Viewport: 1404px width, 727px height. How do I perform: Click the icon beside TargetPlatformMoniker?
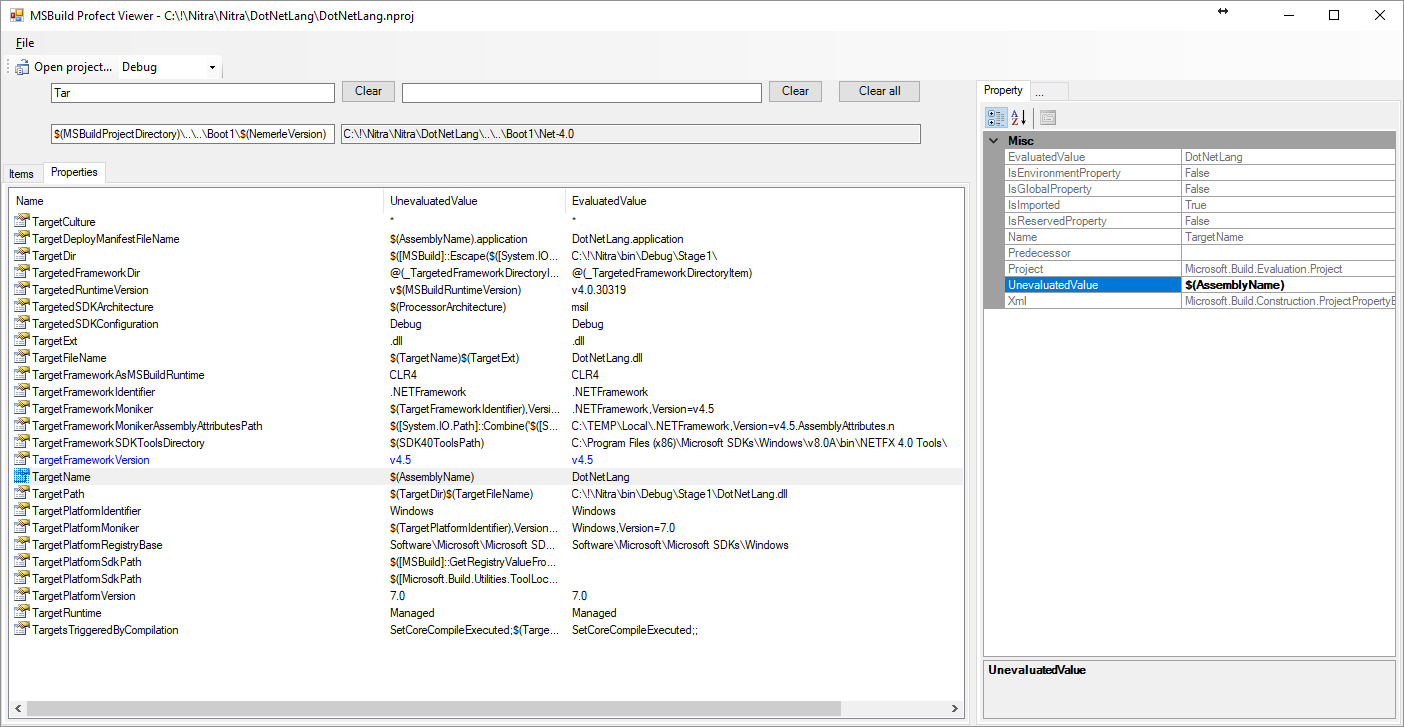pos(22,528)
